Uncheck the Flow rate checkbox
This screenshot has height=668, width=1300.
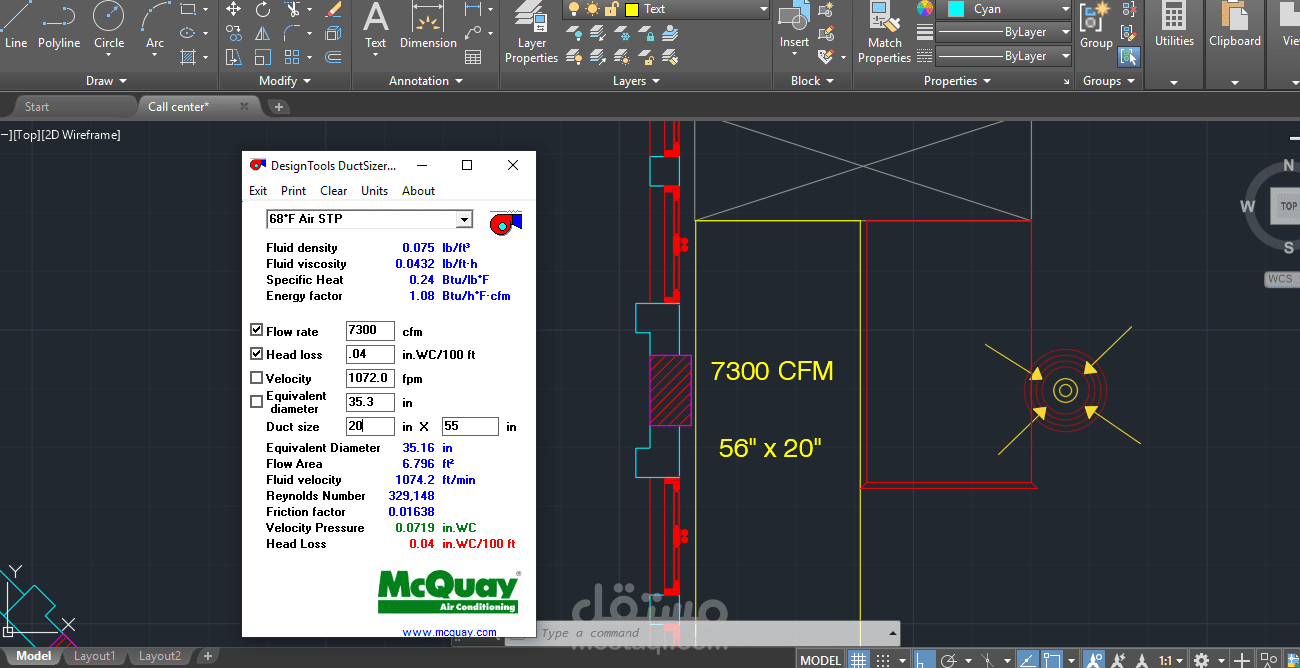(257, 330)
